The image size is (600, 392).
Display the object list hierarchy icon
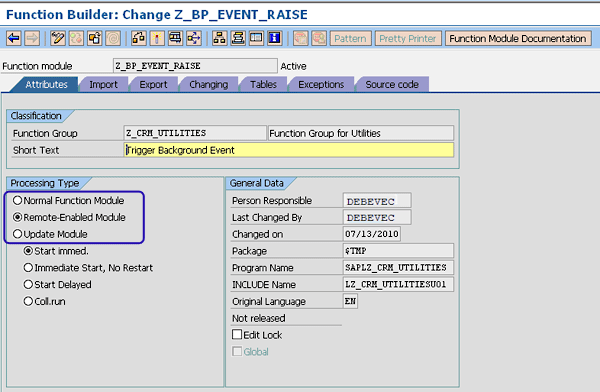pos(219,38)
